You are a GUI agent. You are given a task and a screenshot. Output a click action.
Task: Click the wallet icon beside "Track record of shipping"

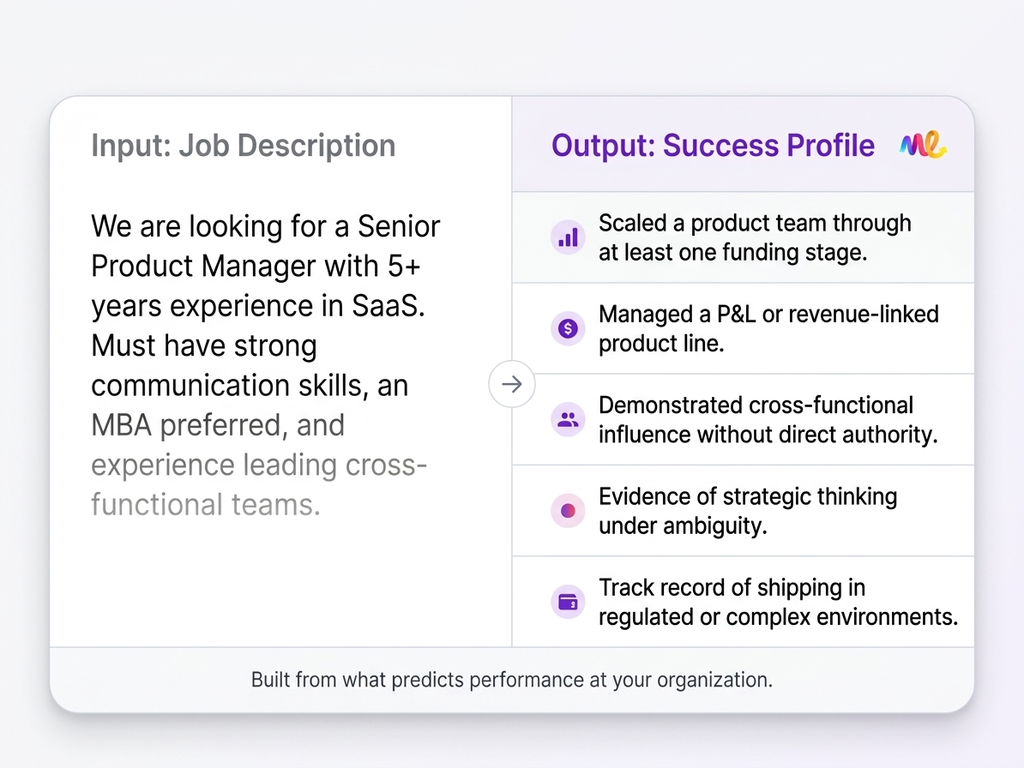568,602
